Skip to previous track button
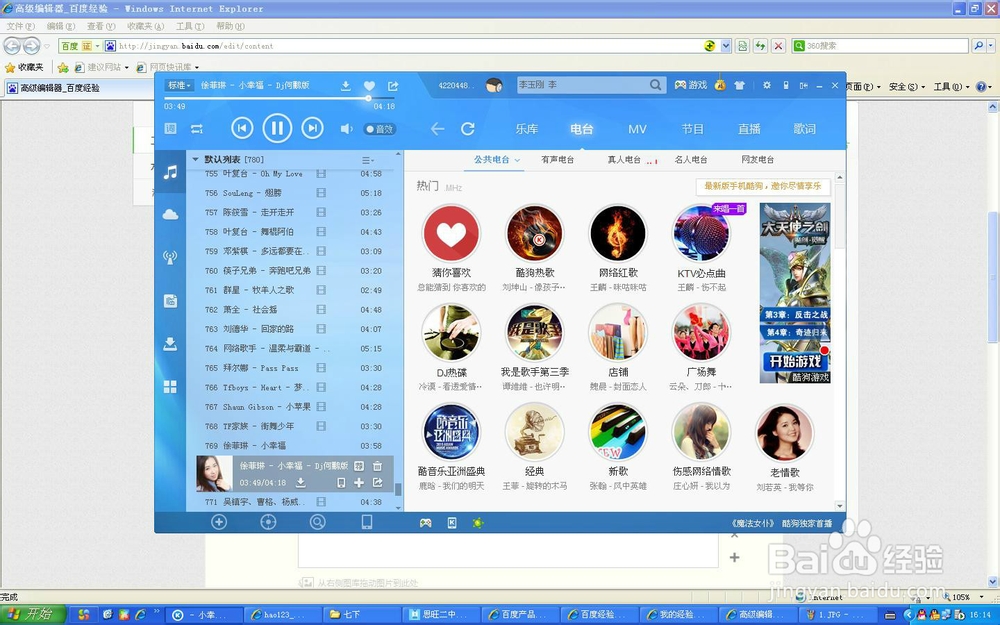Viewport: 1000px width, 625px height. (242, 128)
